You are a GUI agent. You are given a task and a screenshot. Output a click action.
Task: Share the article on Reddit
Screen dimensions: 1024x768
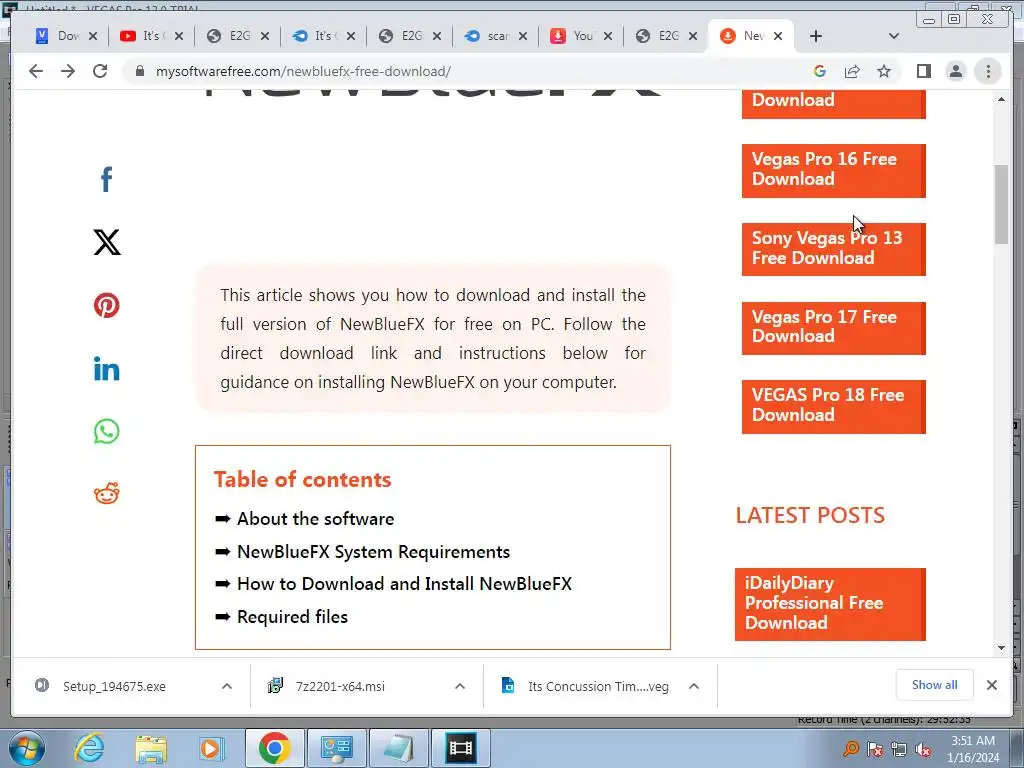[106, 494]
